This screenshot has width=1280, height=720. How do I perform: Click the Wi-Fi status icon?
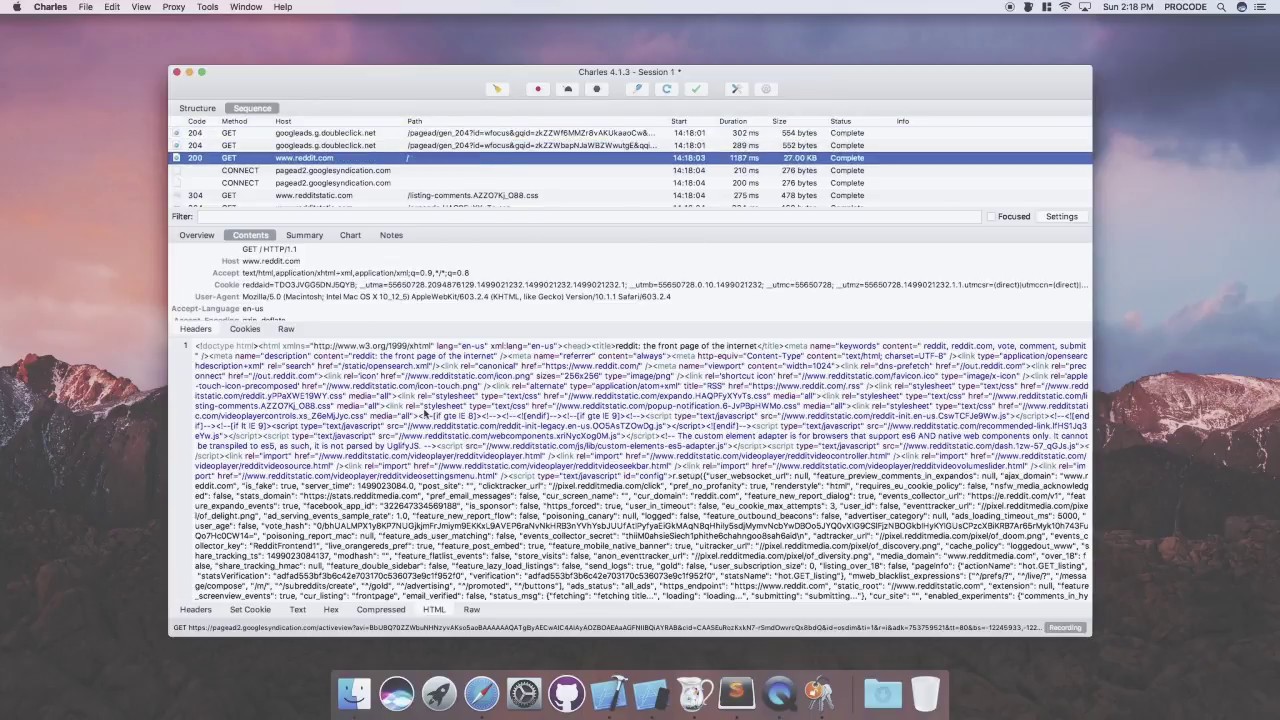point(1065,7)
